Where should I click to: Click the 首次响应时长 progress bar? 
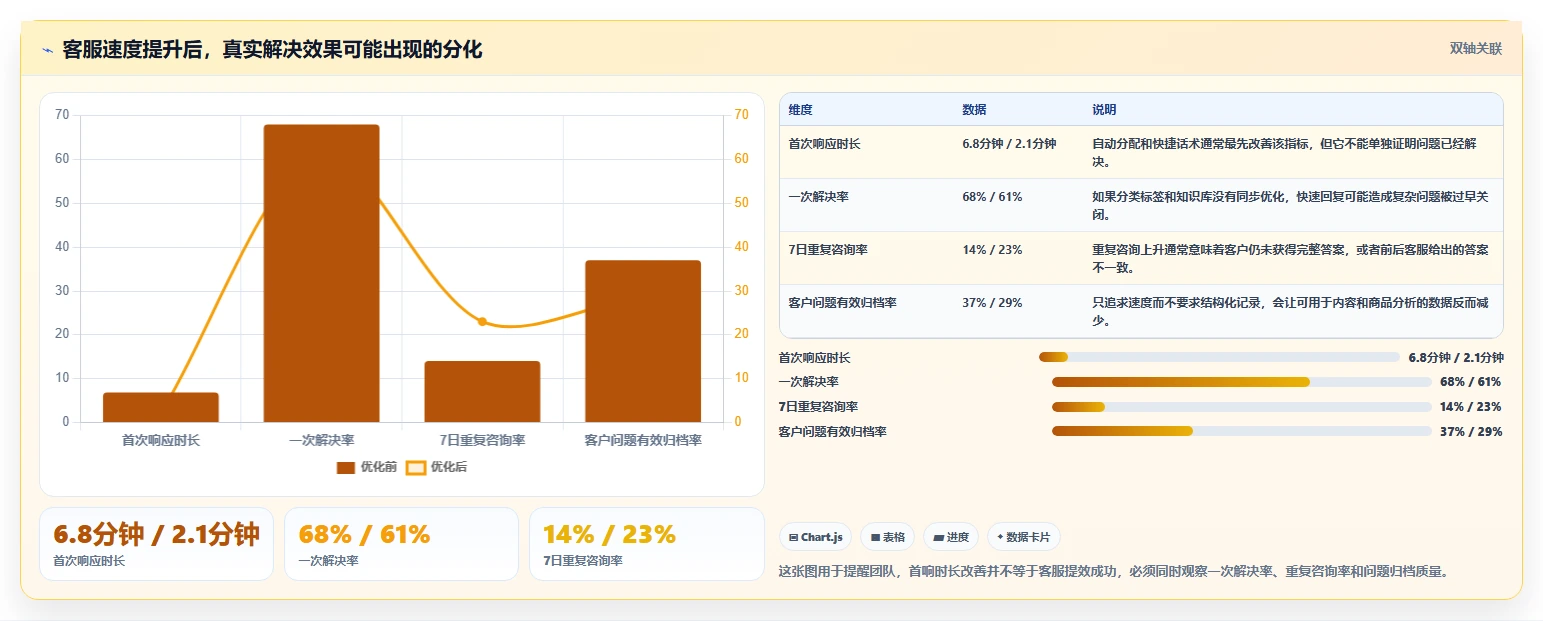(x=1219, y=357)
